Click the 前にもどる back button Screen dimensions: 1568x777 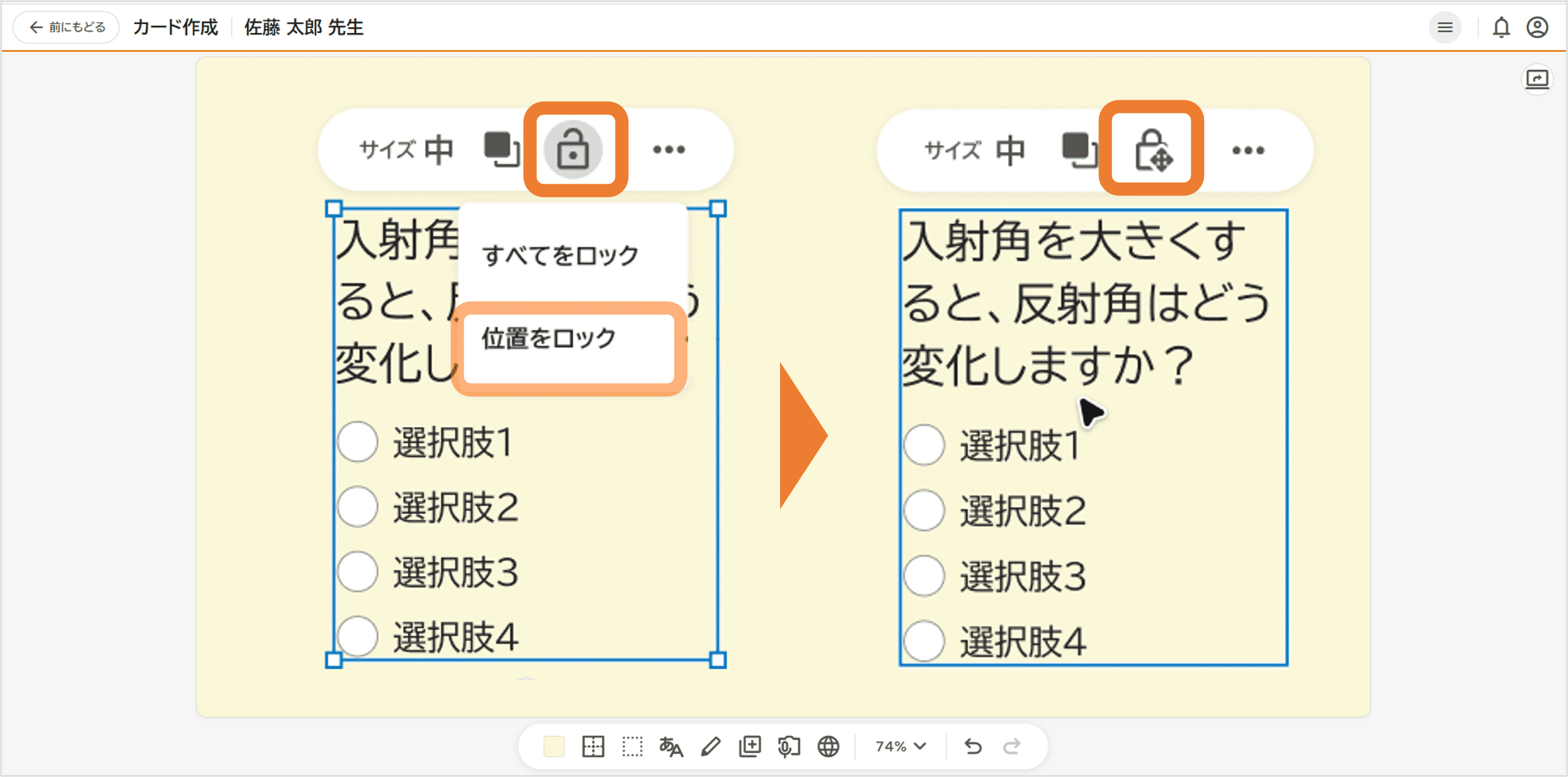66,28
